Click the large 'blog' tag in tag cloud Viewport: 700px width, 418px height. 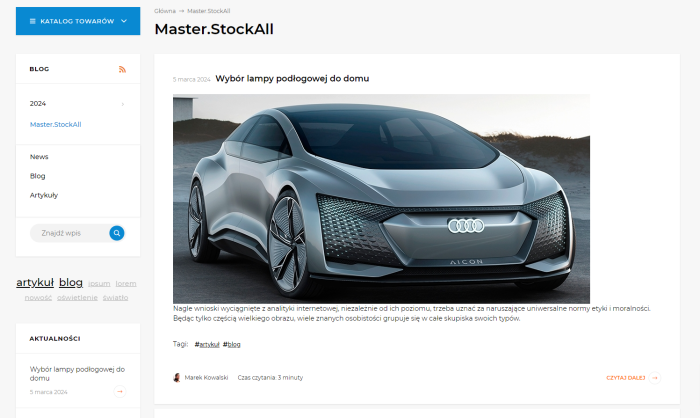[70, 283]
